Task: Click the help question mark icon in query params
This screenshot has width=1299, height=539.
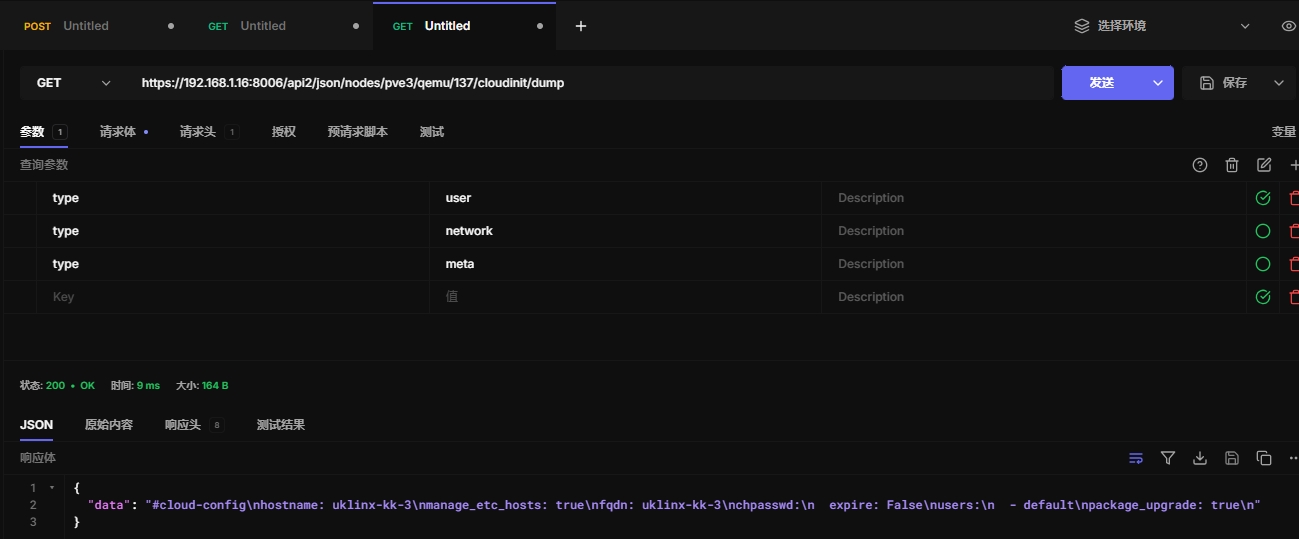Action: tap(1200, 165)
